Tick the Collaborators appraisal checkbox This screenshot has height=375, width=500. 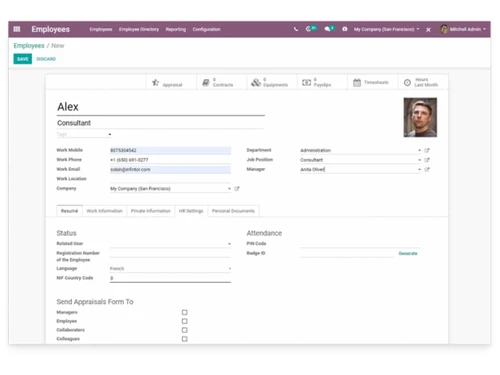pyautogui.click(x=184, y=330)
